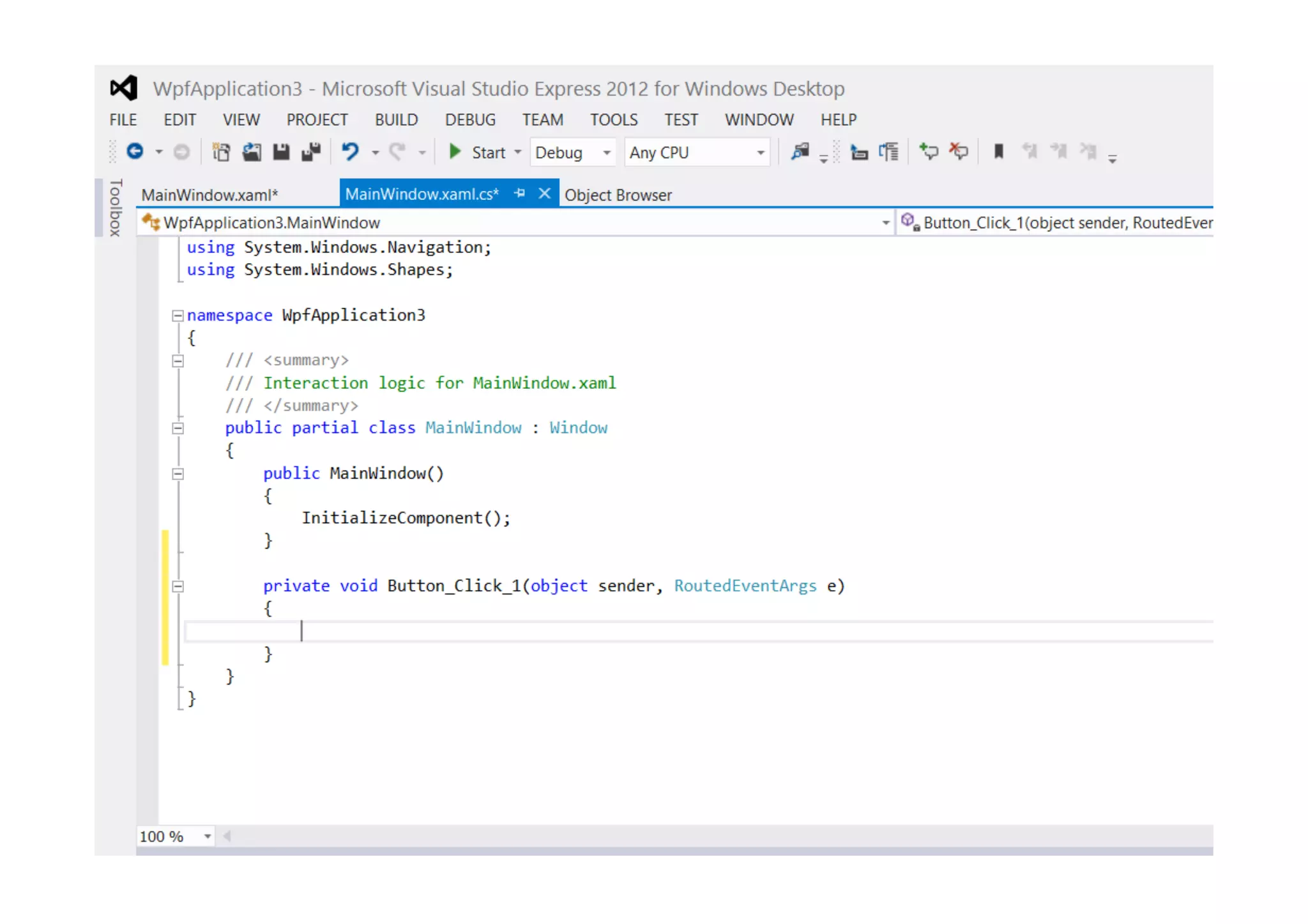Collapse the MainWindow class block
Viewport: 1308px width, 924px height.
click(x=178, y=428)
